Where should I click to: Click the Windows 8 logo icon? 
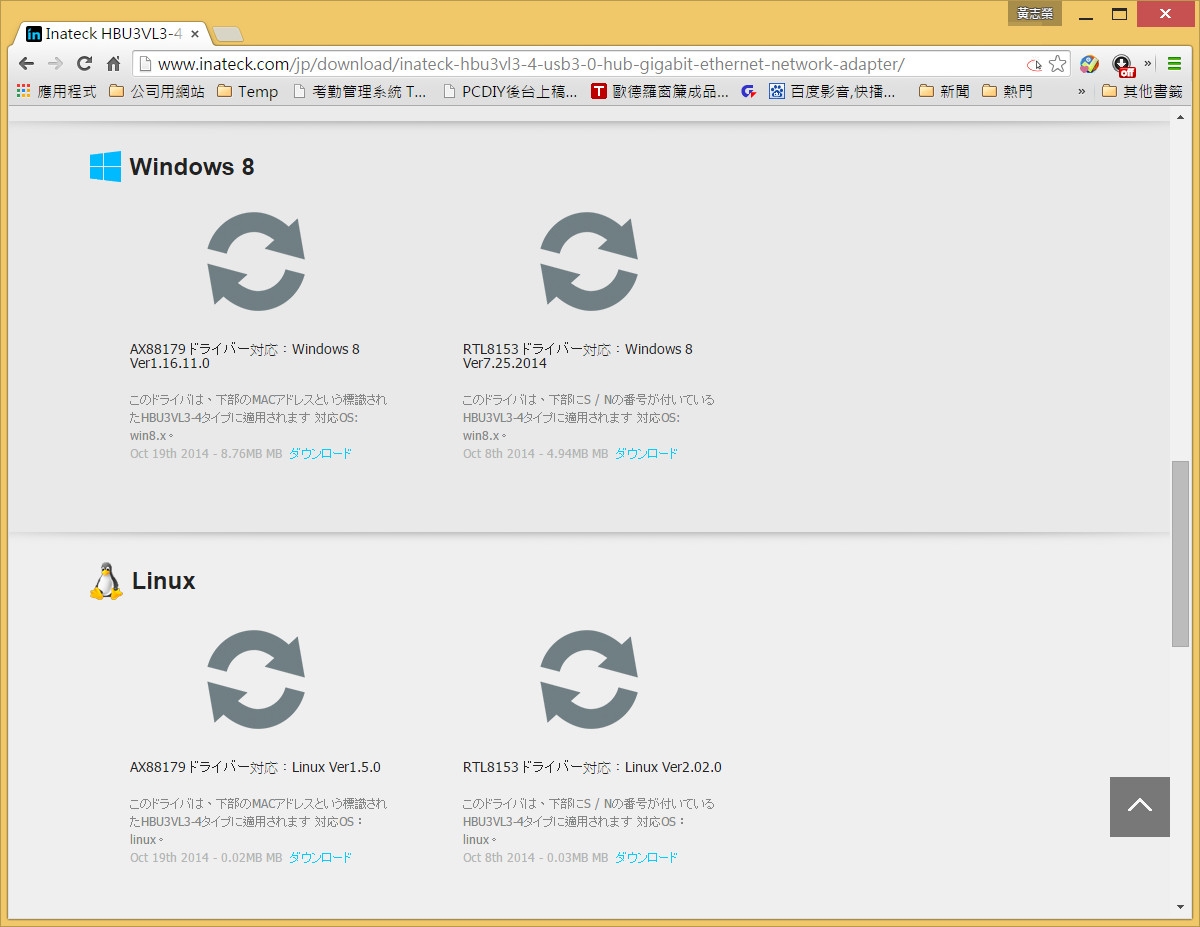point(105,166)
